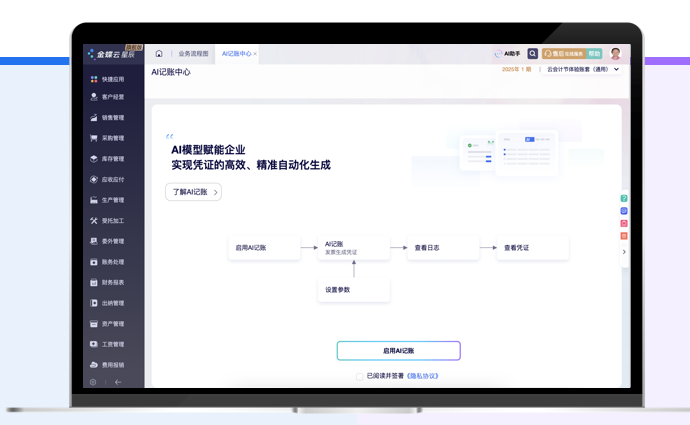Click the user avatar at top right
This screenshot has height=425, width=690.
(x=616, y=54)
